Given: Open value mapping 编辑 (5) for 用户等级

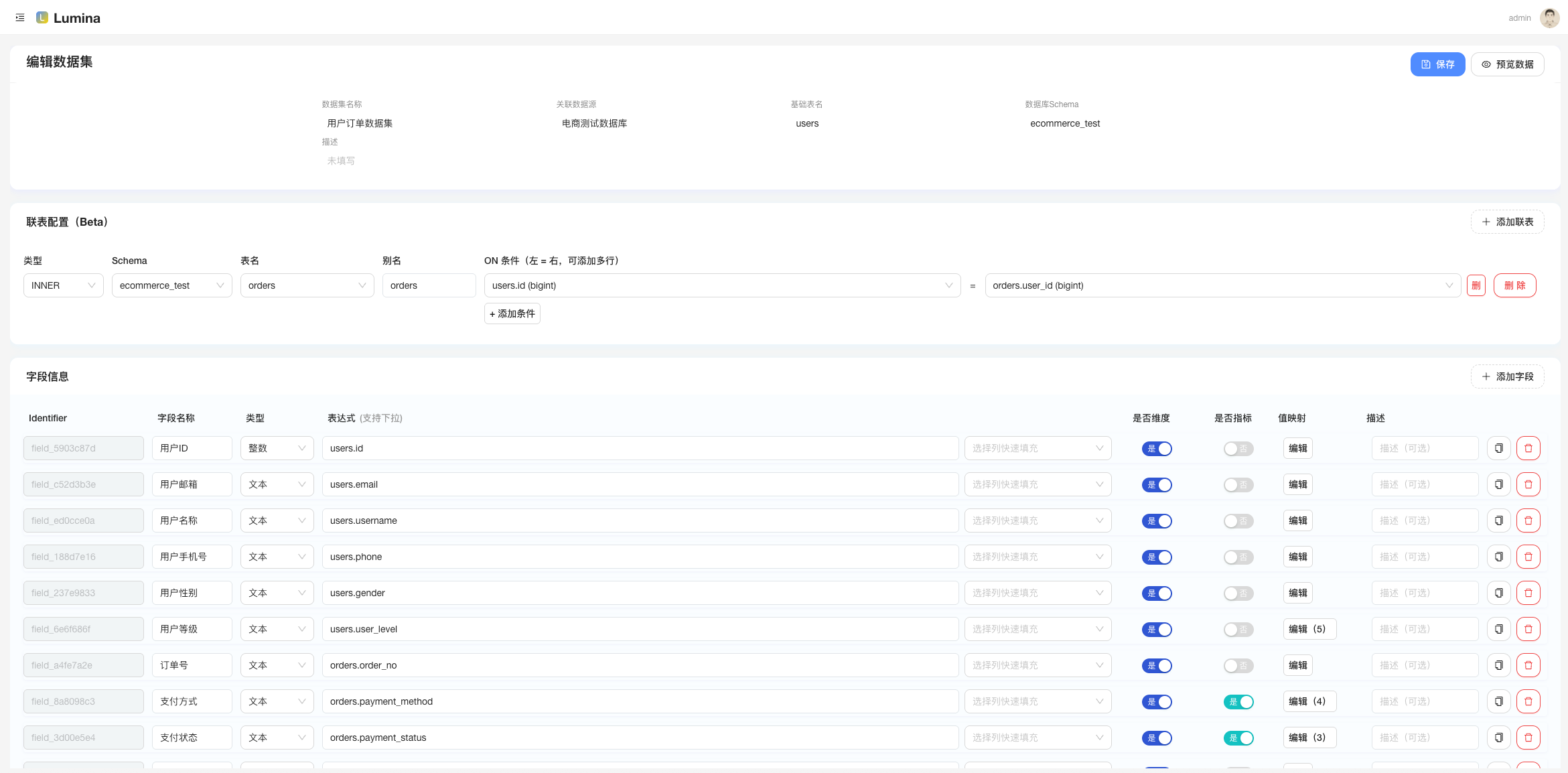Looking at the screenshot, I should click(x=1309, y=629).
